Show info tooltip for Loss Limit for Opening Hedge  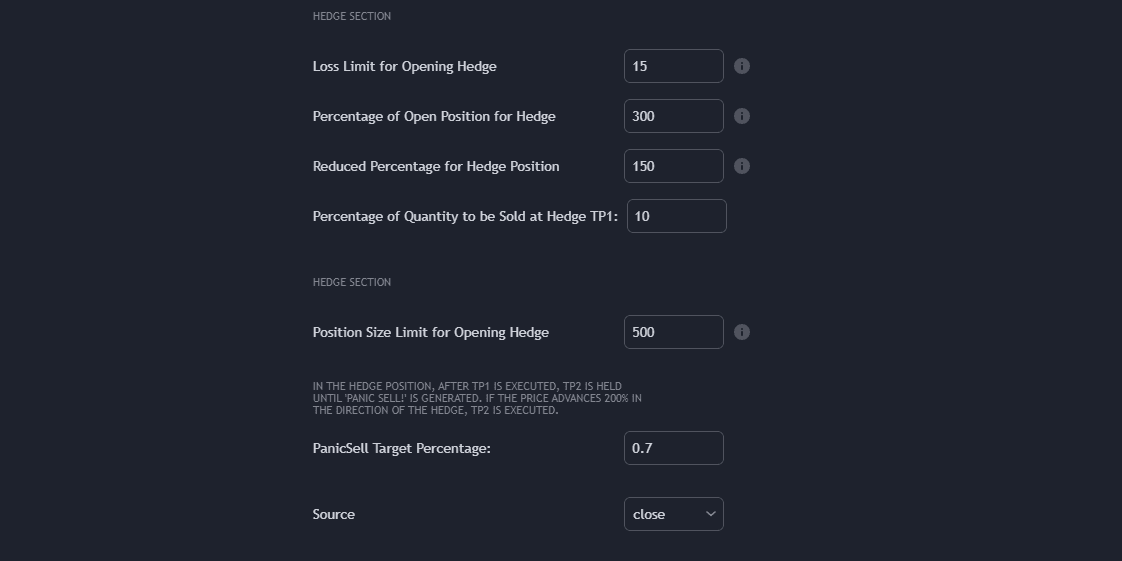click(x=742, y=66)
